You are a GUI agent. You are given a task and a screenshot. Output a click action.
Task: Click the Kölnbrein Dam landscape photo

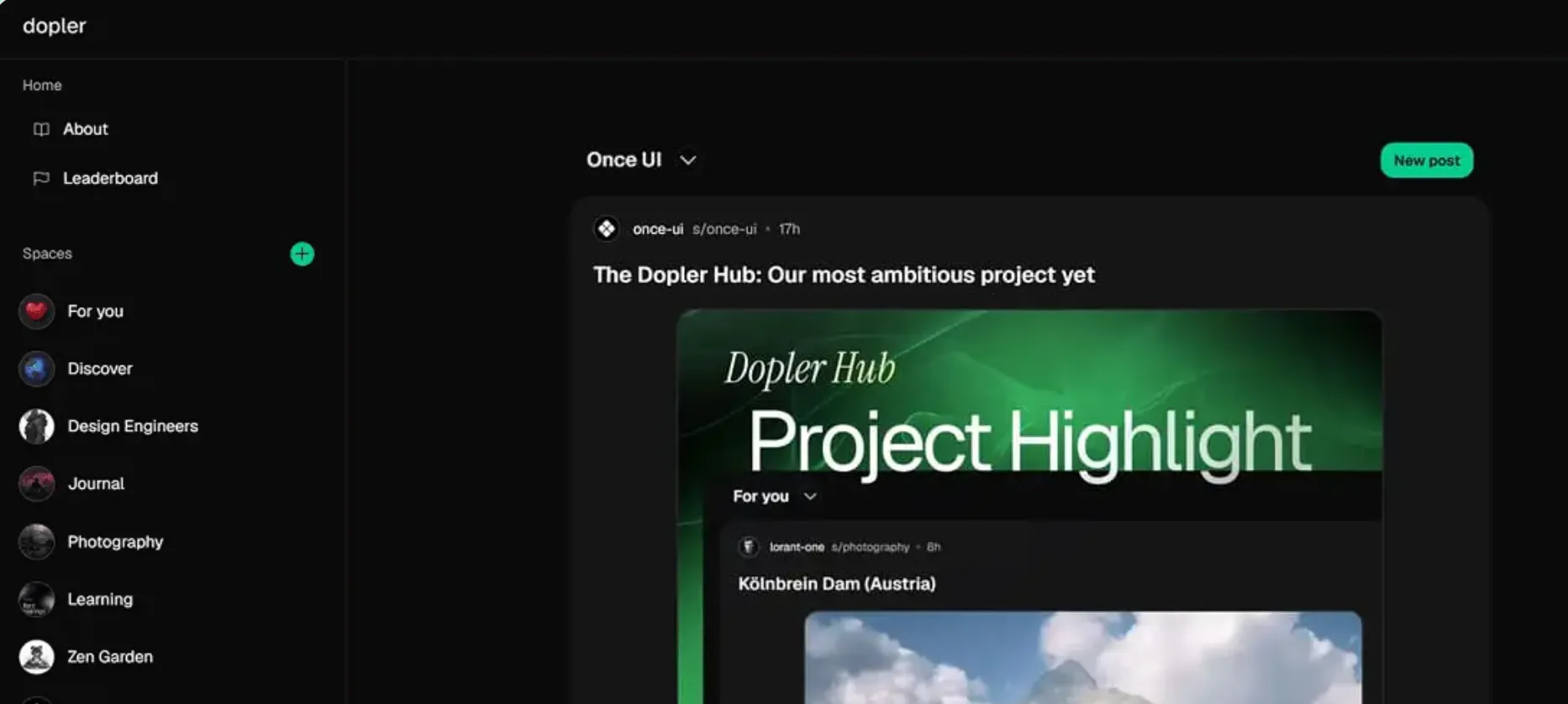click(x=1083, y=658)
